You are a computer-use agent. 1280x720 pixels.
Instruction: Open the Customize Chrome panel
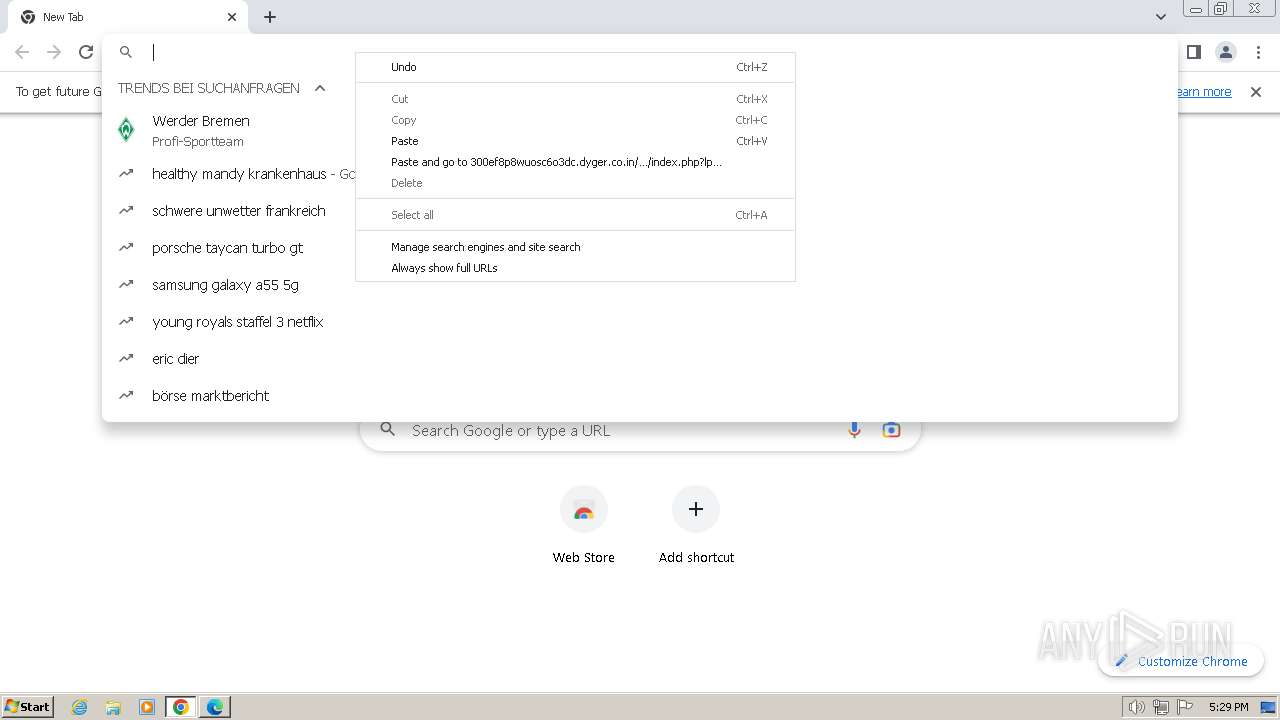[1181, 661]
